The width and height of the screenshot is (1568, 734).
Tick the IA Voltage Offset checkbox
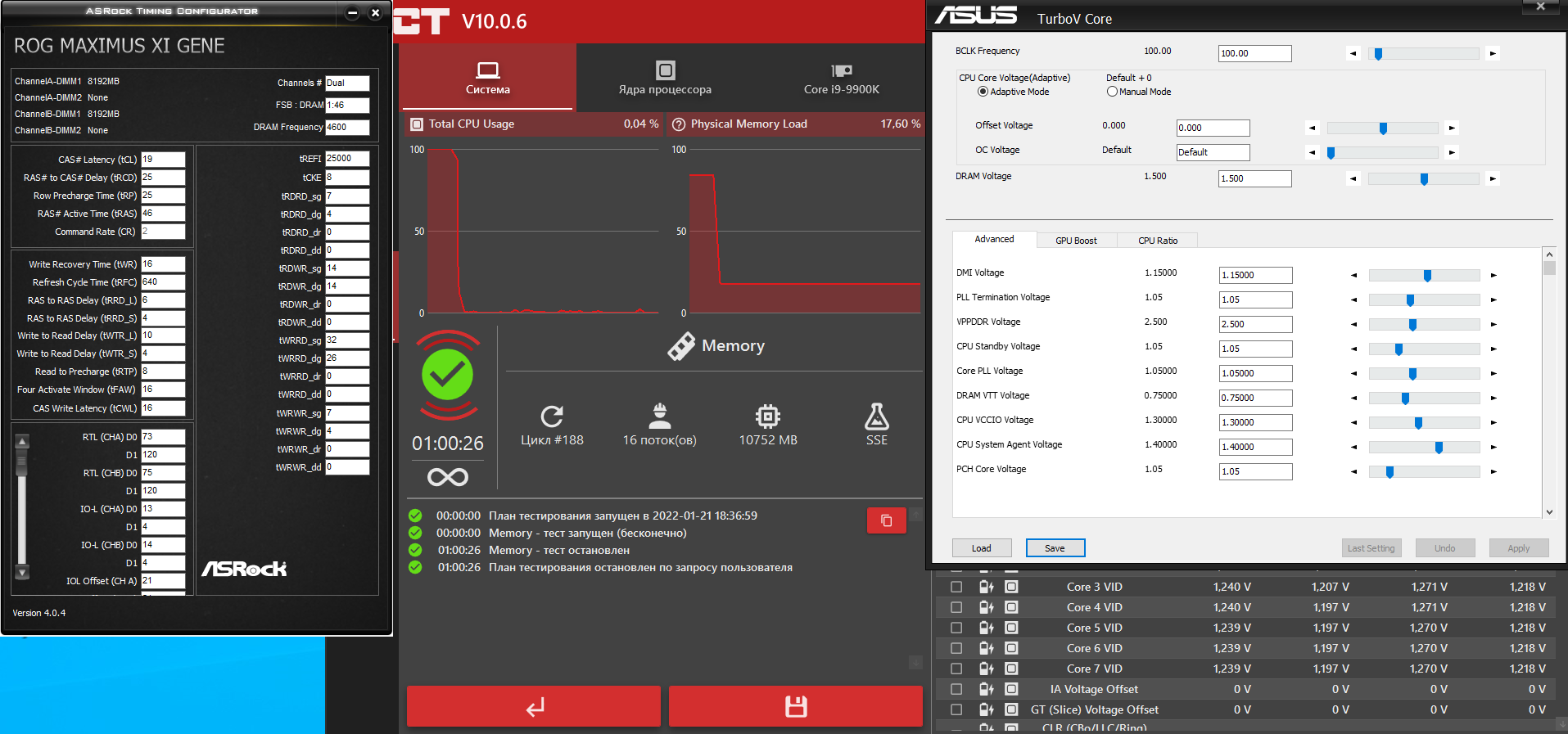(956, 689)
